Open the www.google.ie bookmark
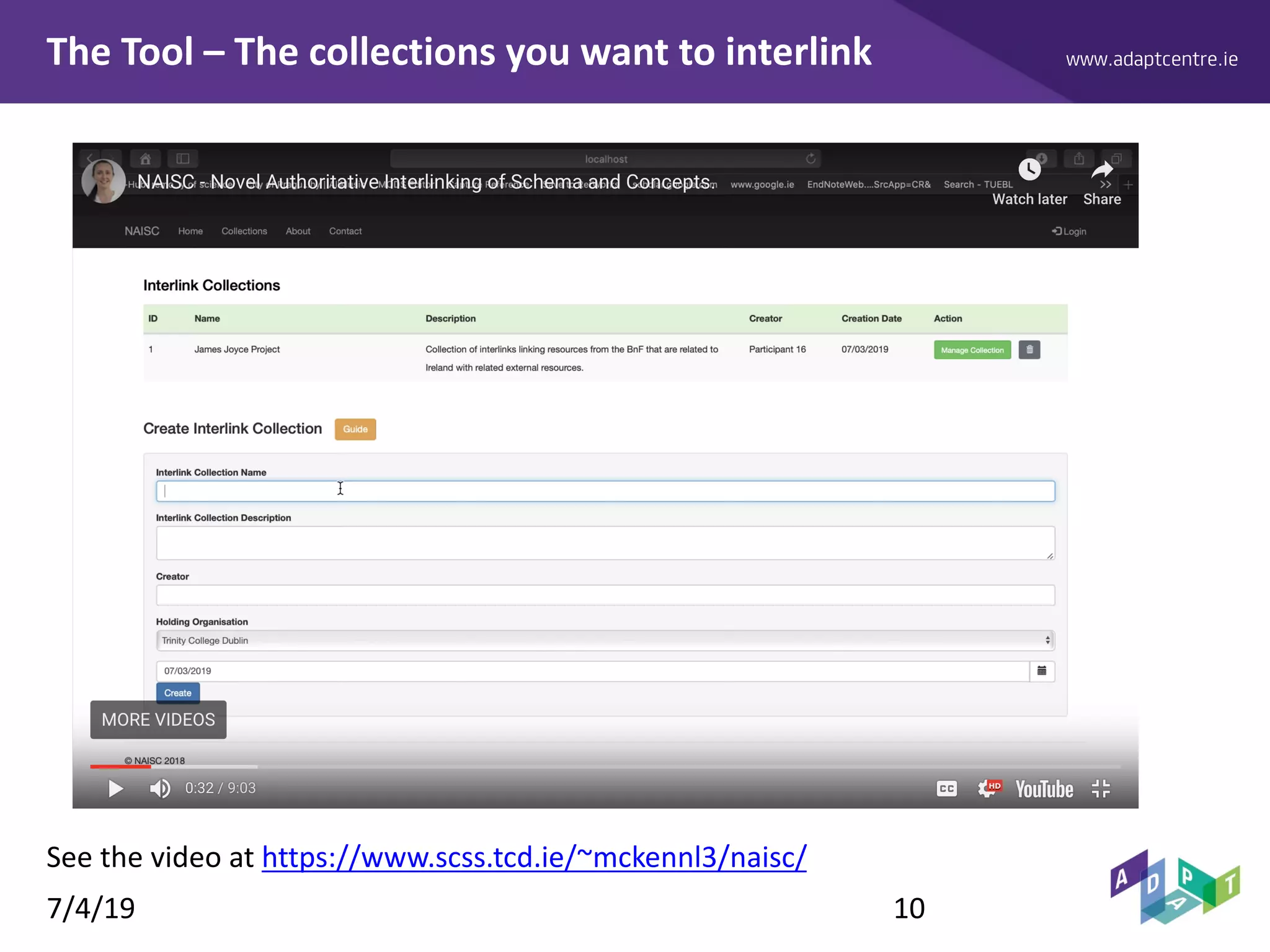Screen dimensions: 1270x952 [x=762, y=185]
